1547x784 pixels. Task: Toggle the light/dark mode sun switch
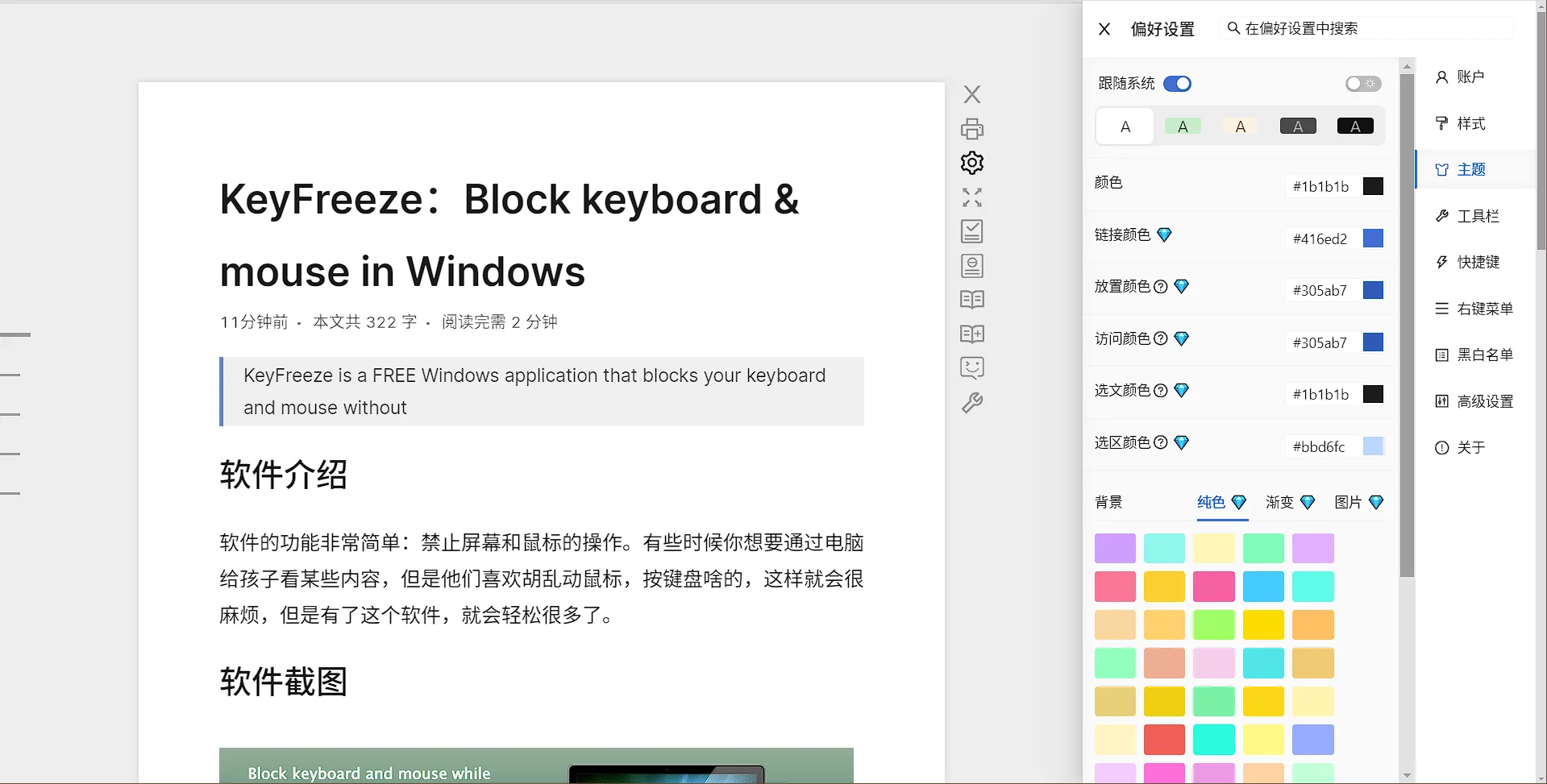[1362, 84]
